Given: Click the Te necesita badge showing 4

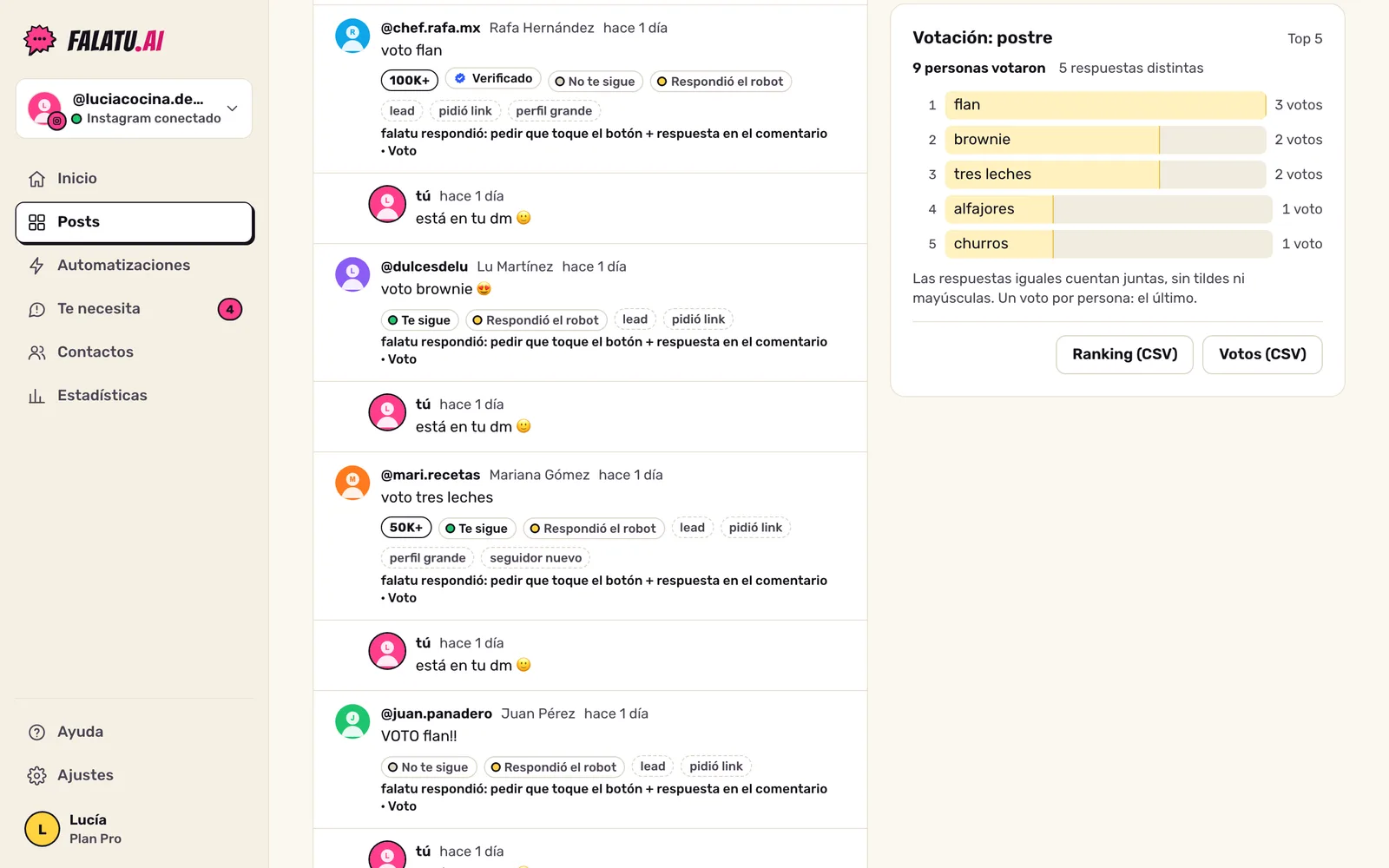Looking at the screenshot, I should click(x=230, y=309).
